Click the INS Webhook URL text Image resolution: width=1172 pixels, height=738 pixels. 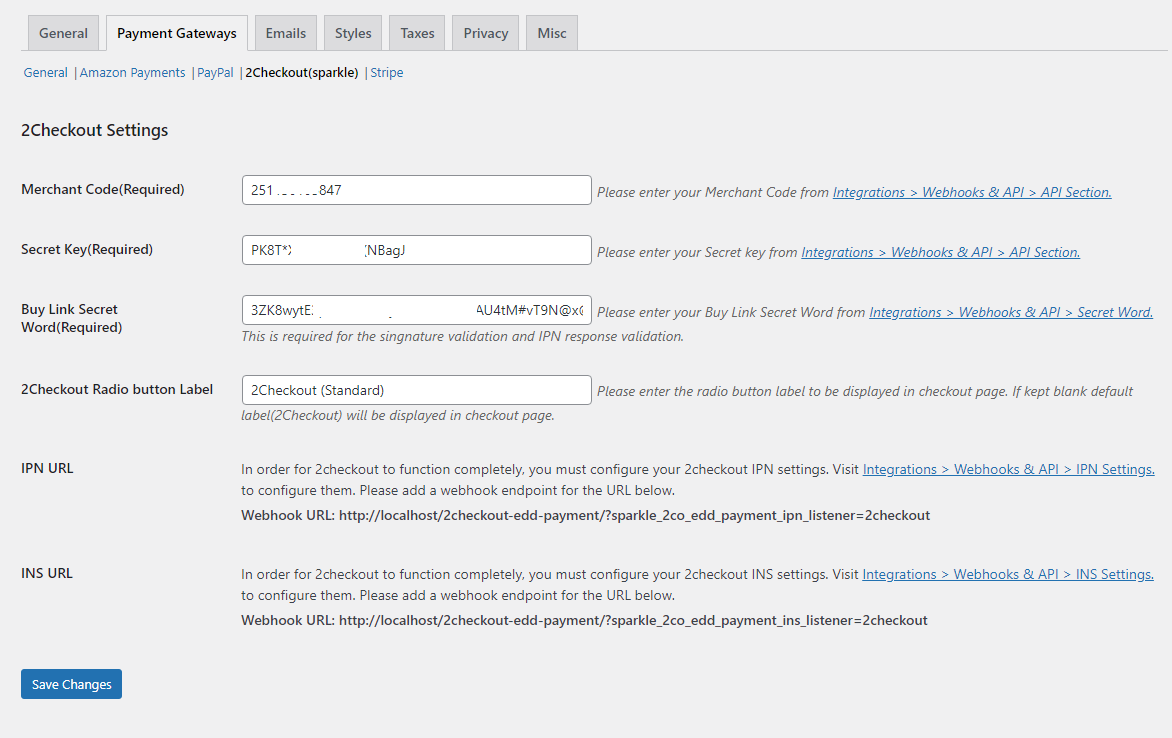(x=584, y=620)
